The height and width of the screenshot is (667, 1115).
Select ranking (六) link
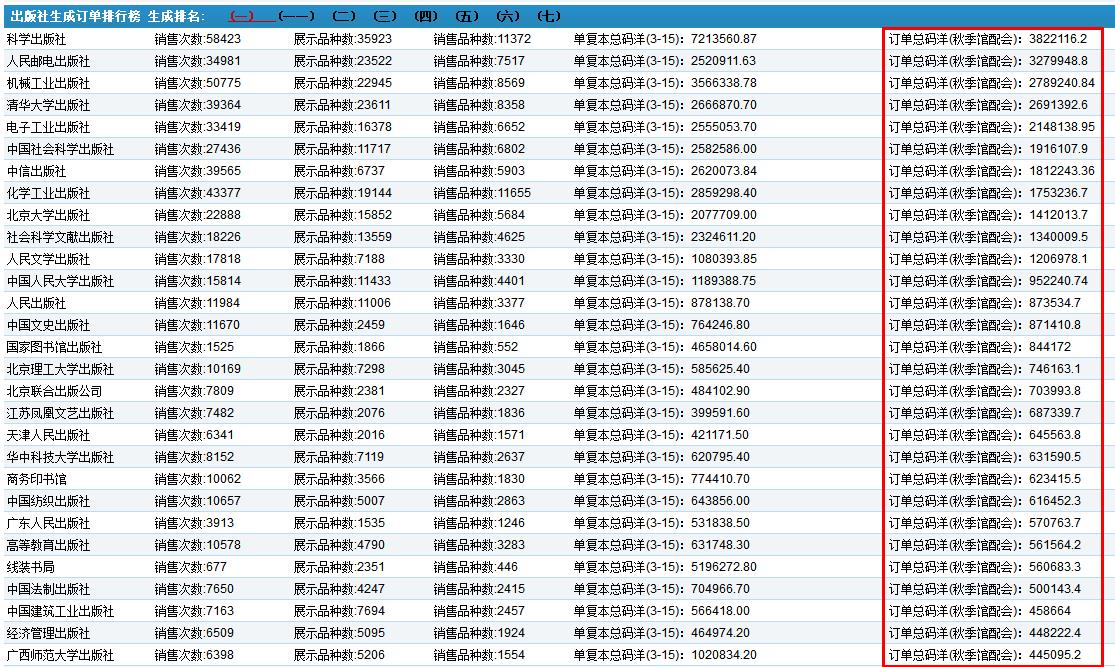point(507,17)
